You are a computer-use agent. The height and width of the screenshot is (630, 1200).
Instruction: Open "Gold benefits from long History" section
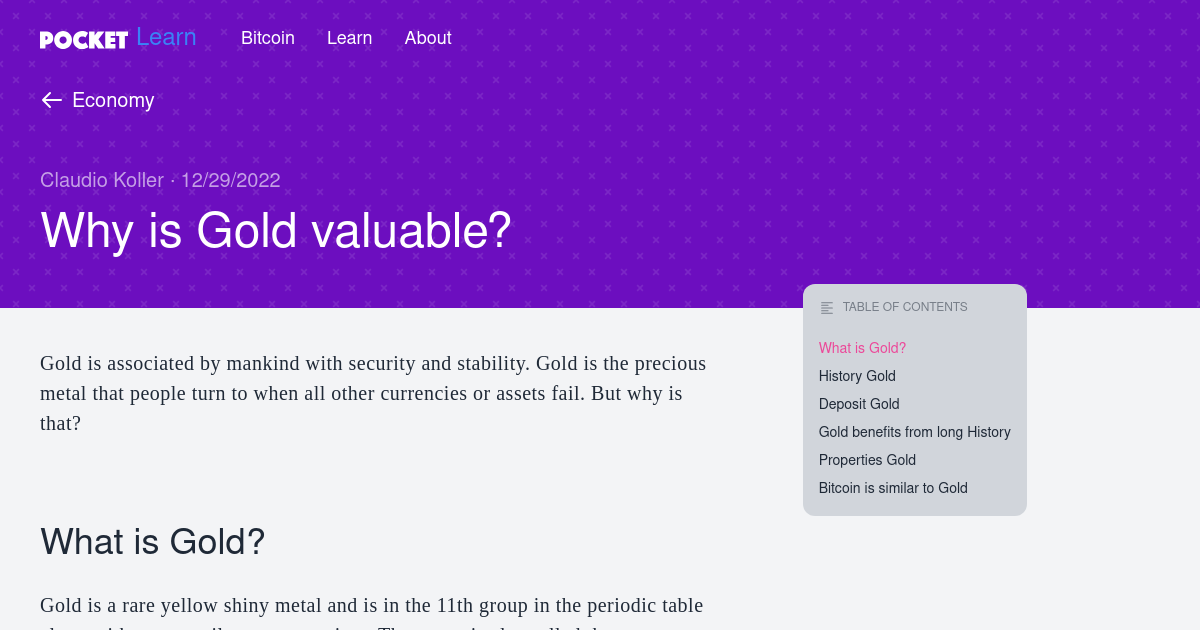914,432
